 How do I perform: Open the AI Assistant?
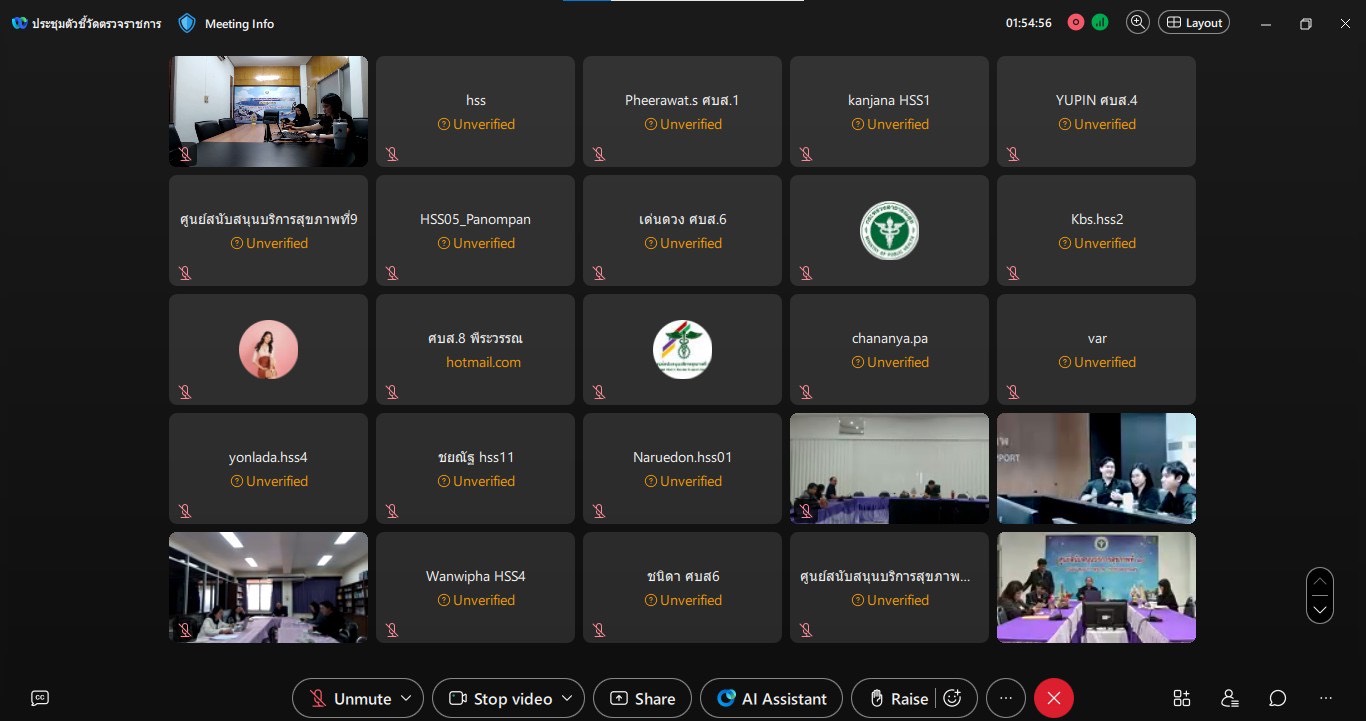772,699
